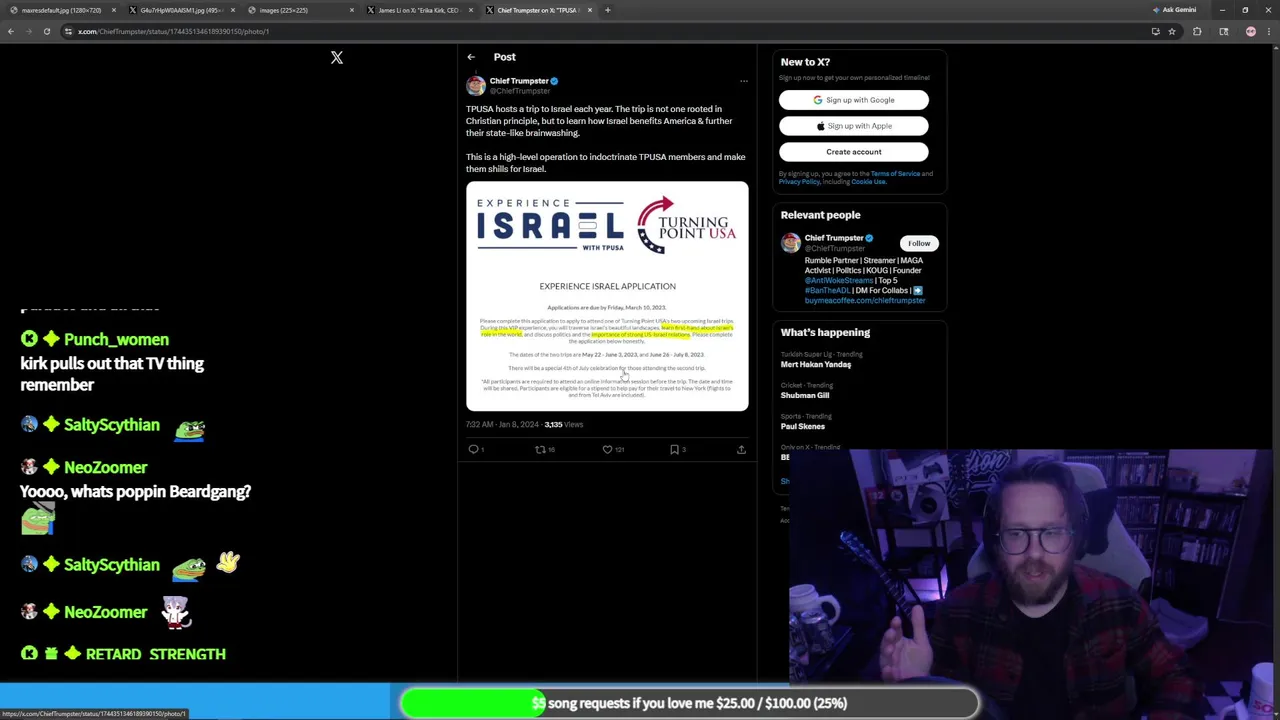1280x720 pixels.
Task: Switch to the maxresdefault.jpg browser tab
Action: pos(60,10)
